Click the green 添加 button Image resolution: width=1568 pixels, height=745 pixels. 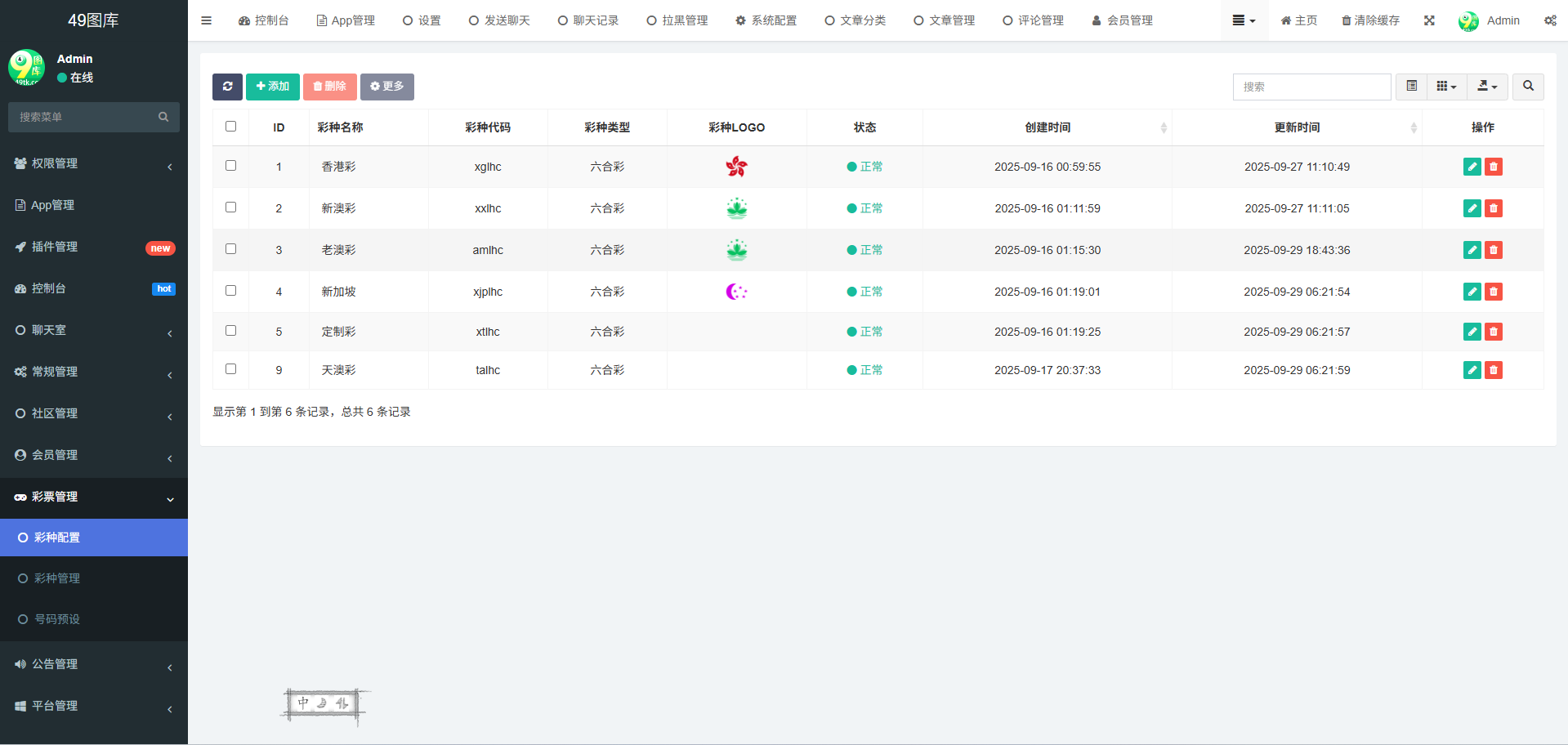point(272,87)
